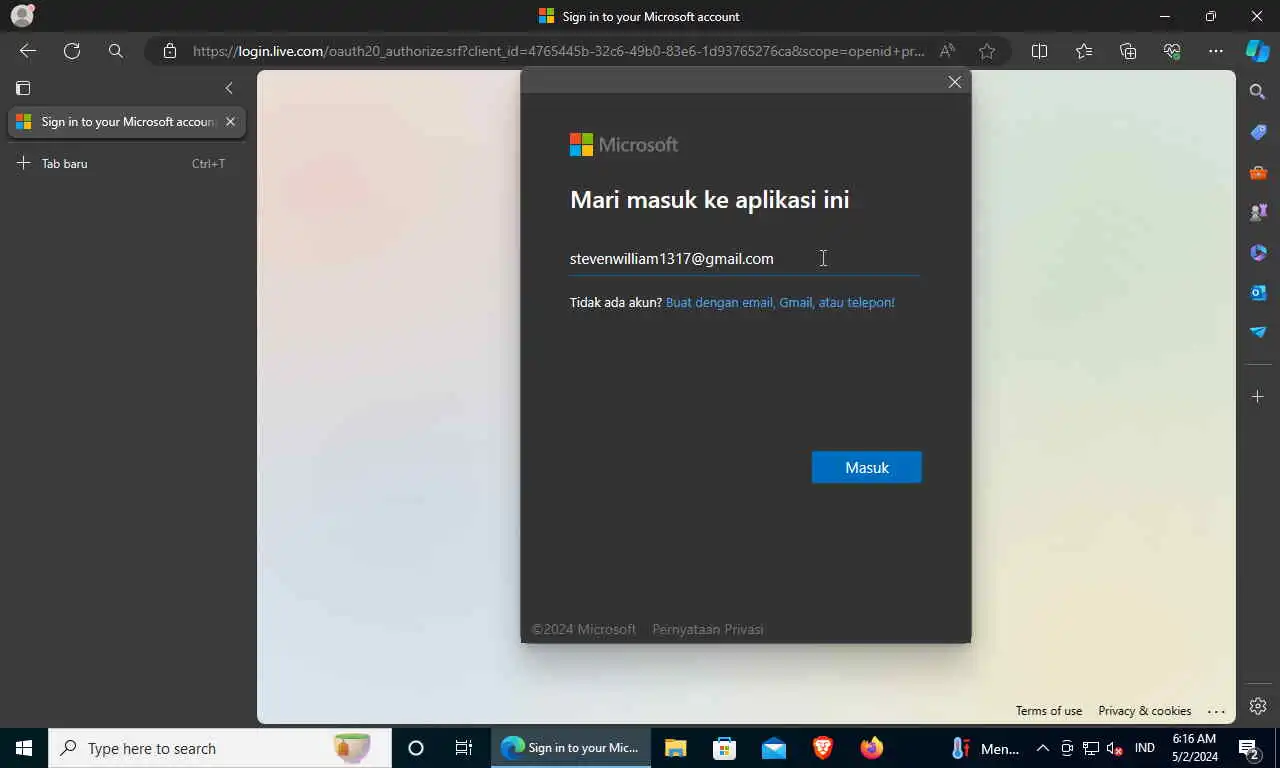Open File Explorer from taskbar
1280x768 pixels.
[676, 748]
